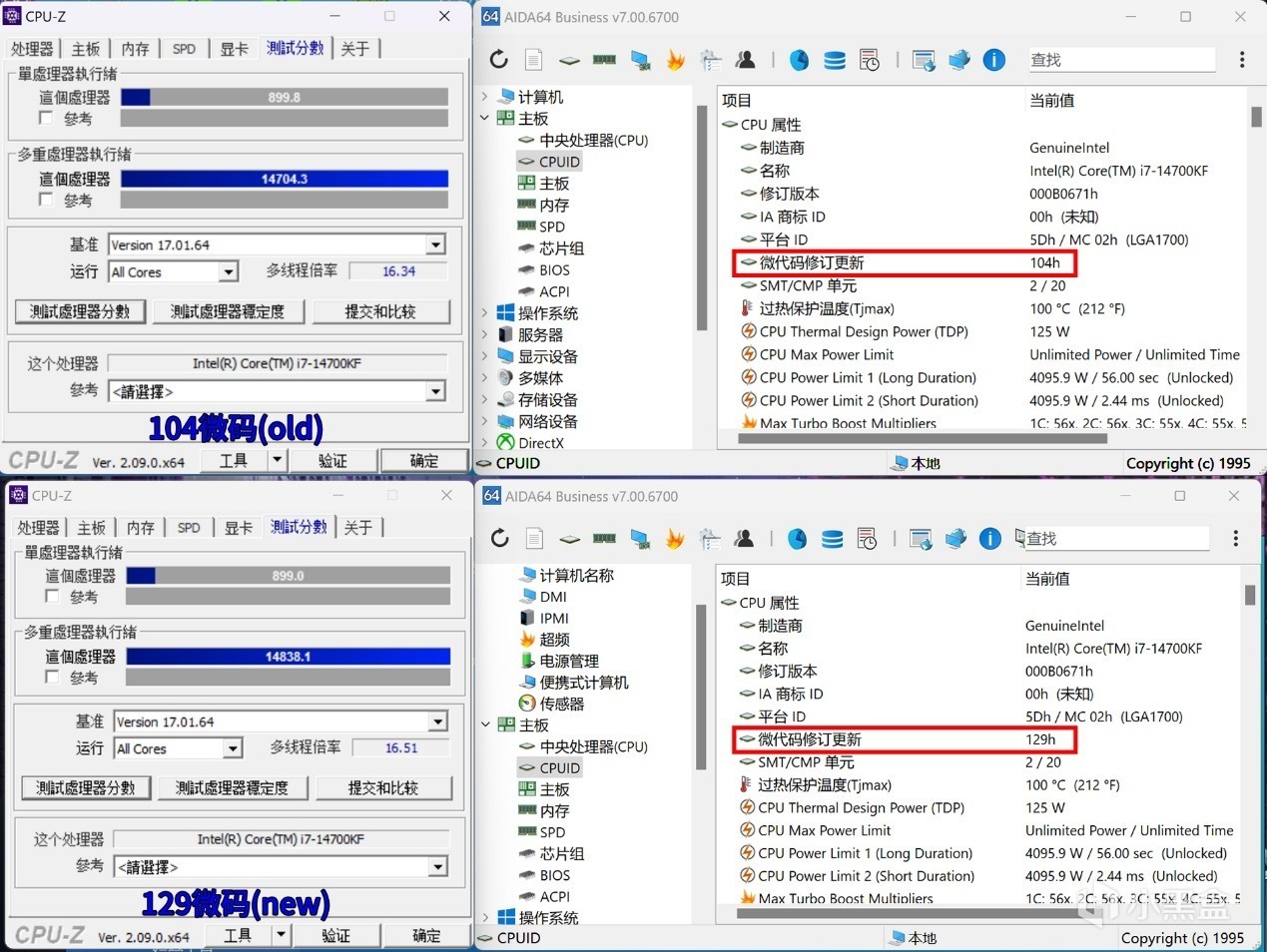Click 确定 button in bottom CPU-Z

tap(426, 935)
